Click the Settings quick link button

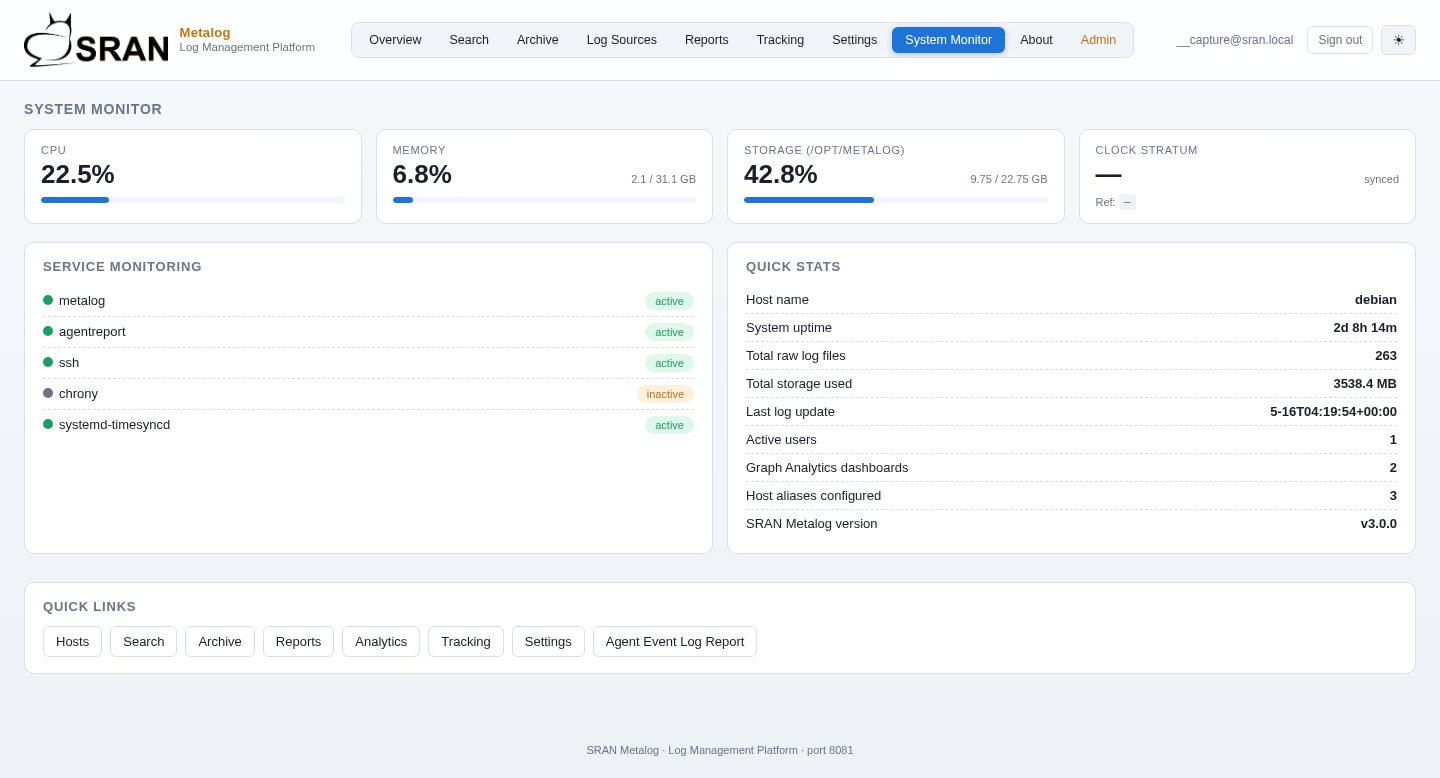(x=548, y=642)
